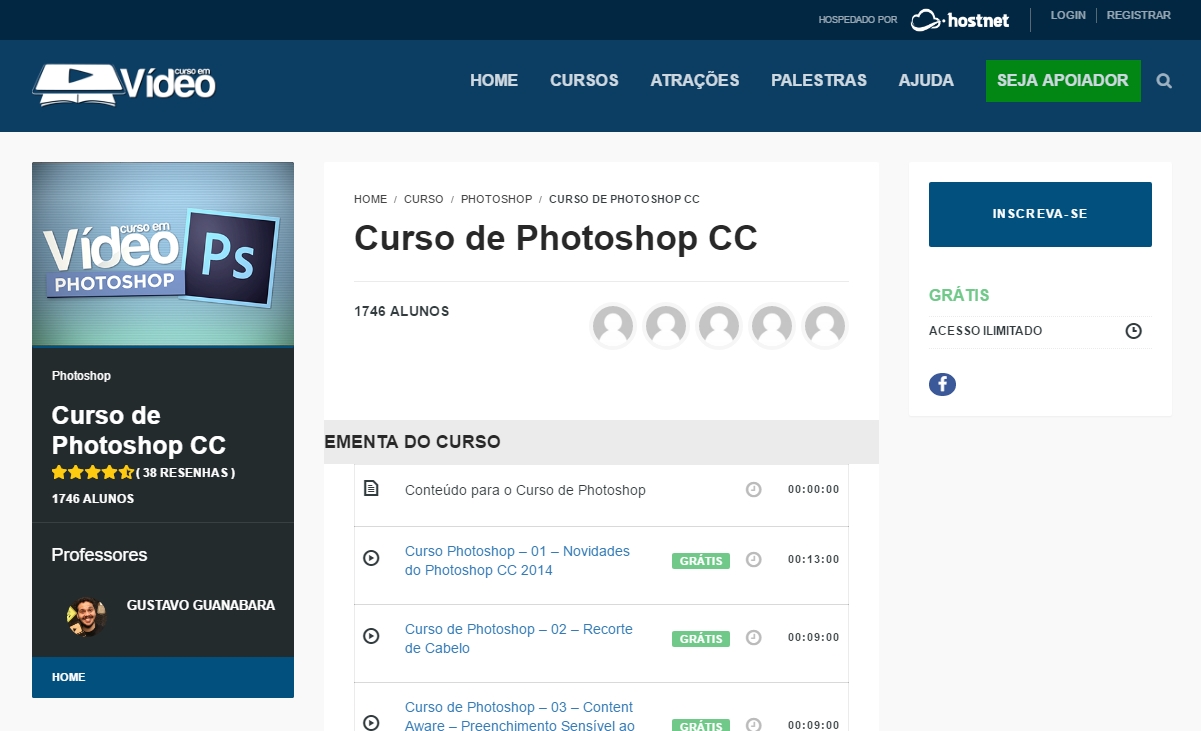
Task: Open the AJUDA menu
Action: [x=926, y=81]
